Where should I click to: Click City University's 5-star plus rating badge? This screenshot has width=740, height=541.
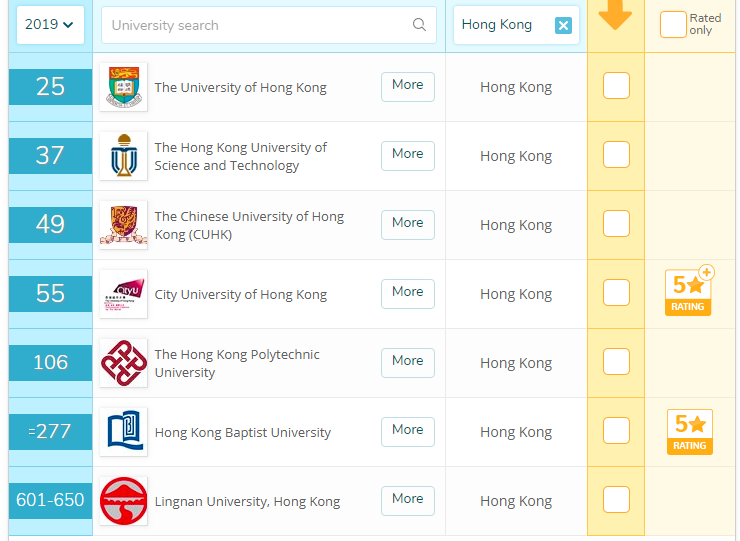tap(689, 292)
